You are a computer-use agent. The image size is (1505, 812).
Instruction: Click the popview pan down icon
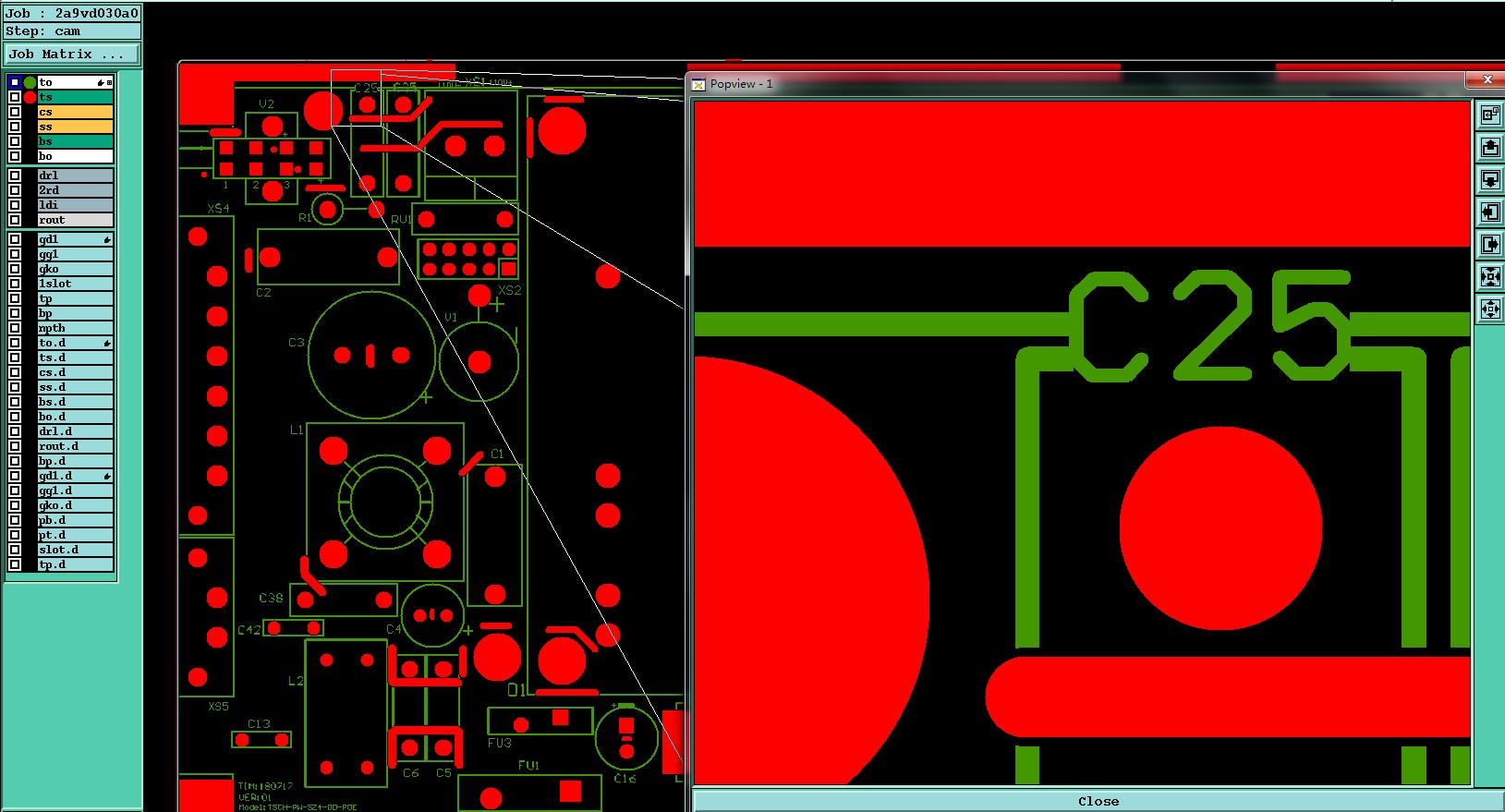coord(1490,180)
